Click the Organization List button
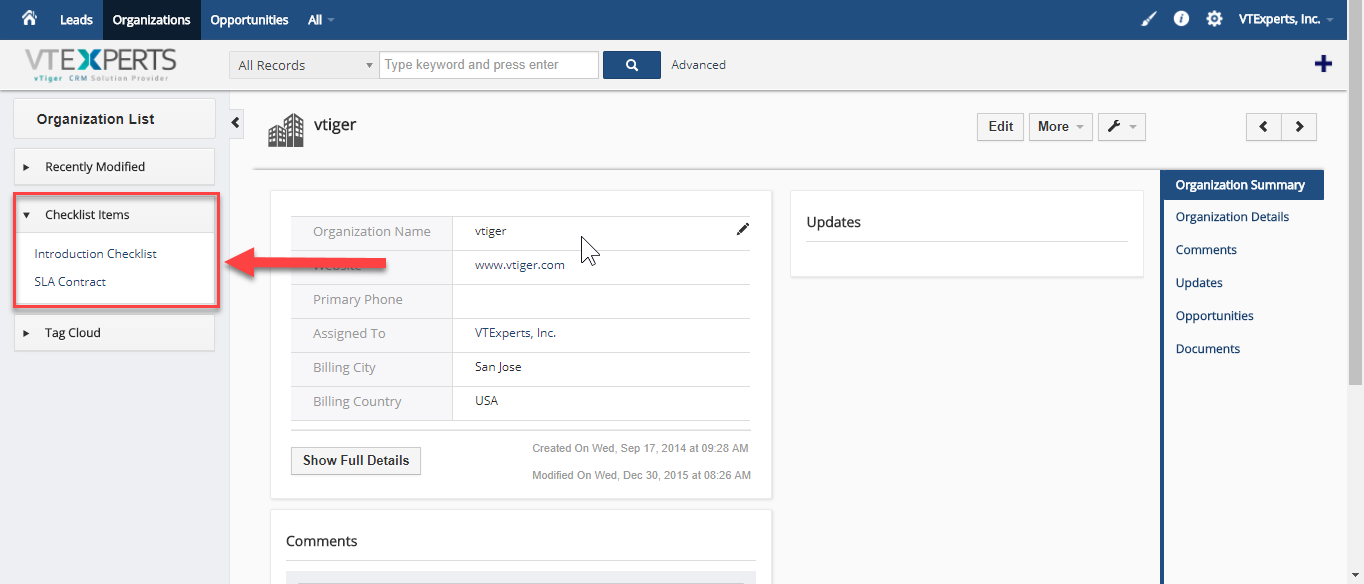The width and height of the screenshot is (1364, 584). [114, 119]
